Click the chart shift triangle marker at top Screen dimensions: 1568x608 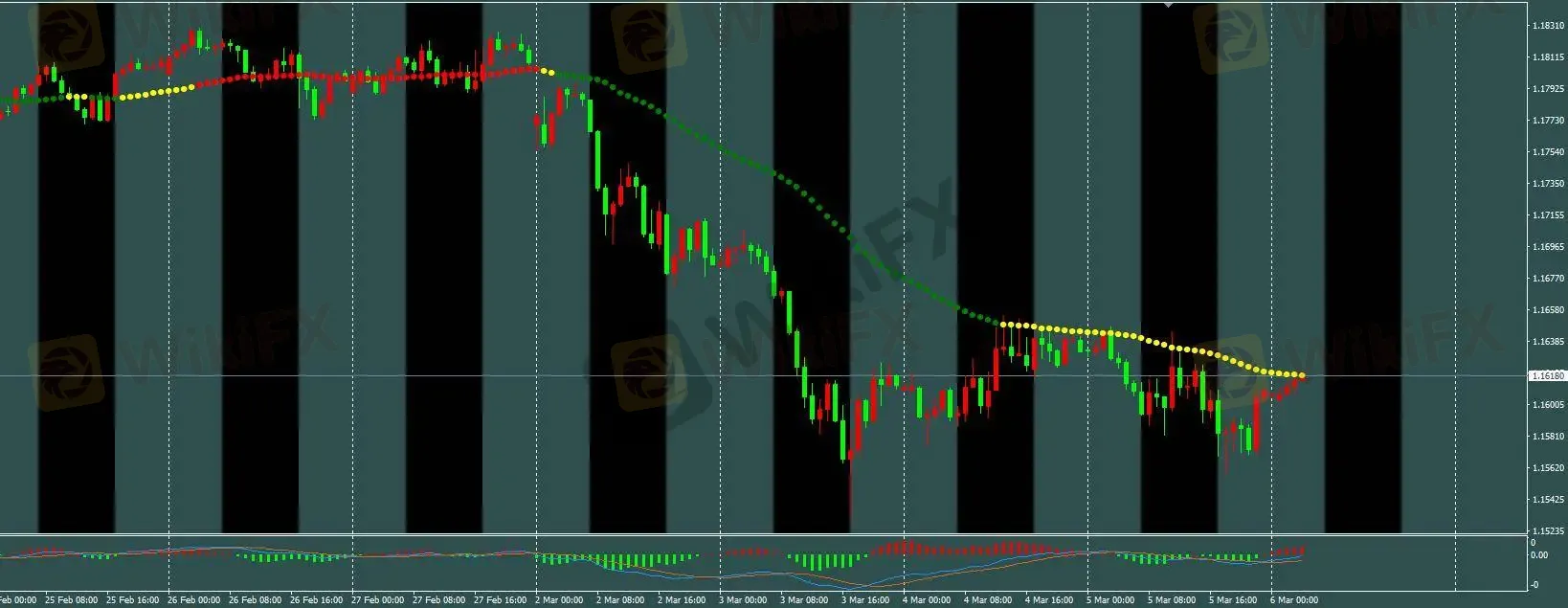point(1167,5)
